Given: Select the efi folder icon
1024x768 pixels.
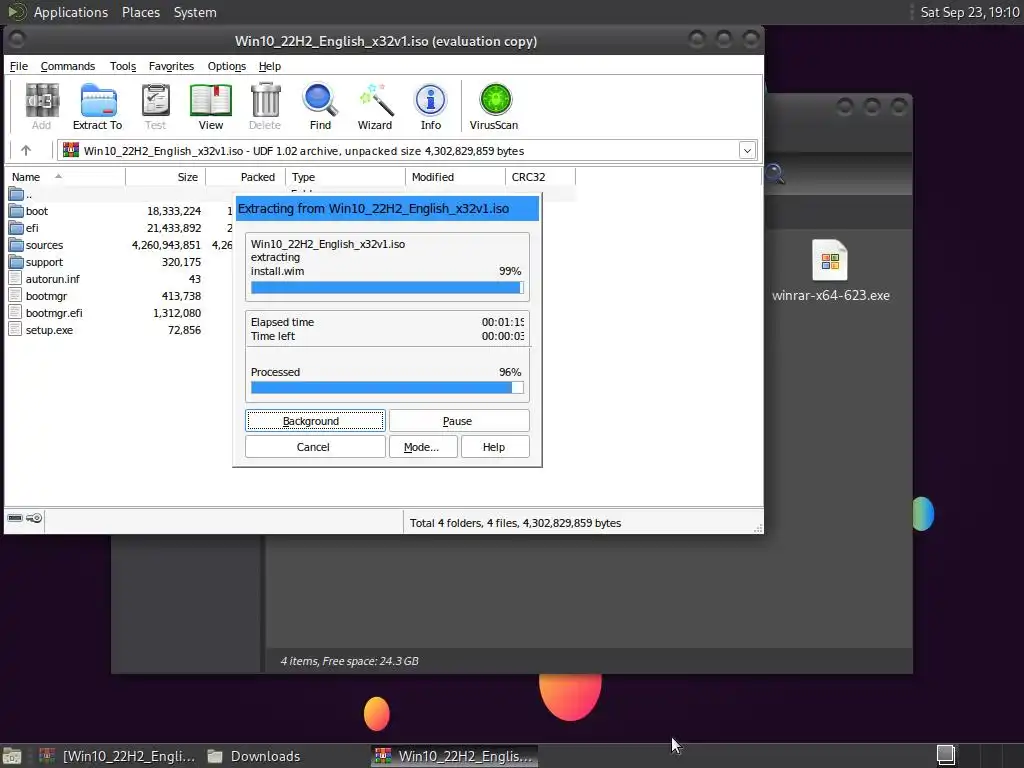Looking at the screenshot, I should tap(16, 228).
